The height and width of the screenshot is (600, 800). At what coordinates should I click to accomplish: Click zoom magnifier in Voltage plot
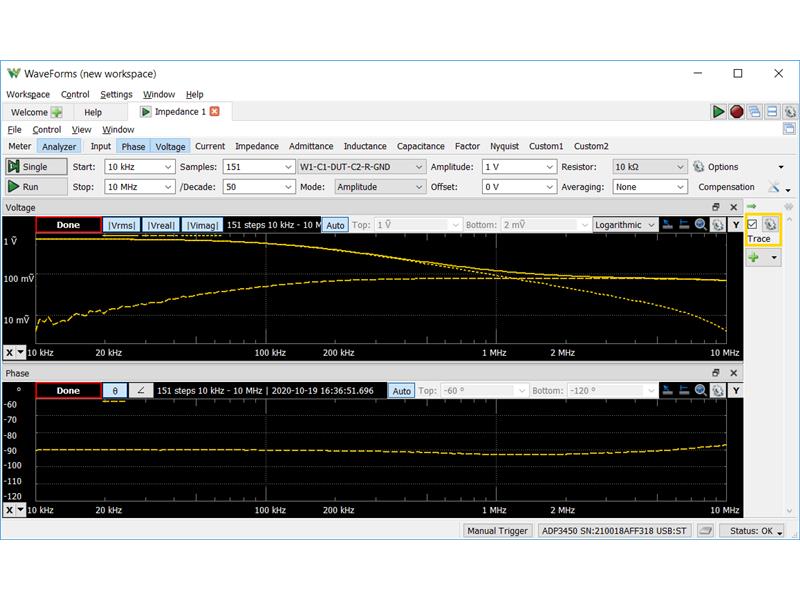tap(701, 224)
